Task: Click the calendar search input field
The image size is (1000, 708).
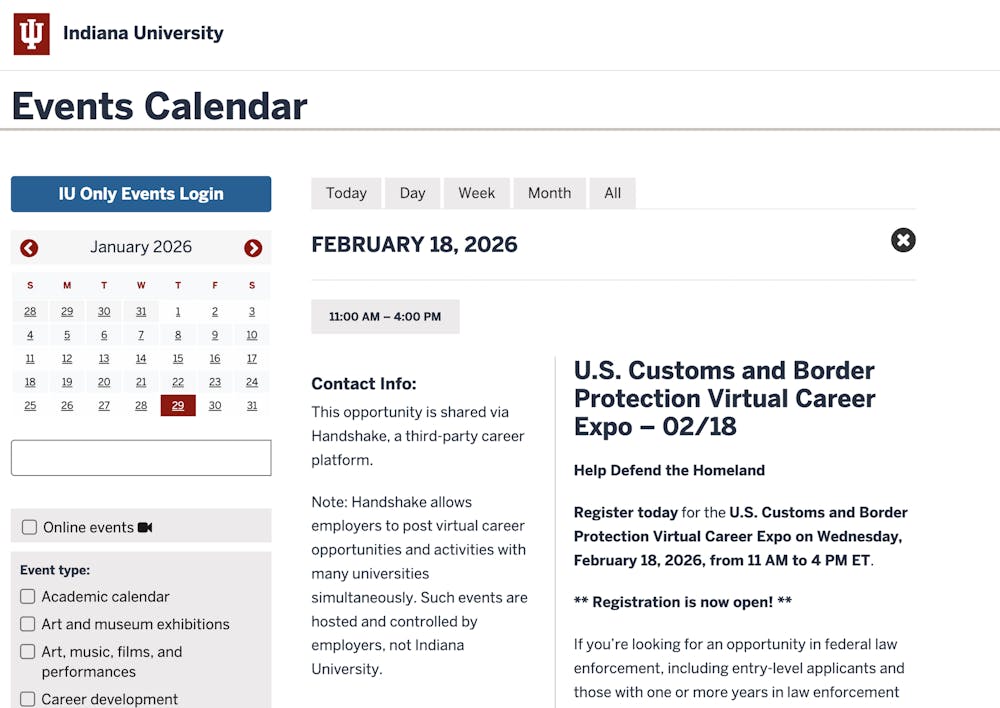Action: click(141, 458)
